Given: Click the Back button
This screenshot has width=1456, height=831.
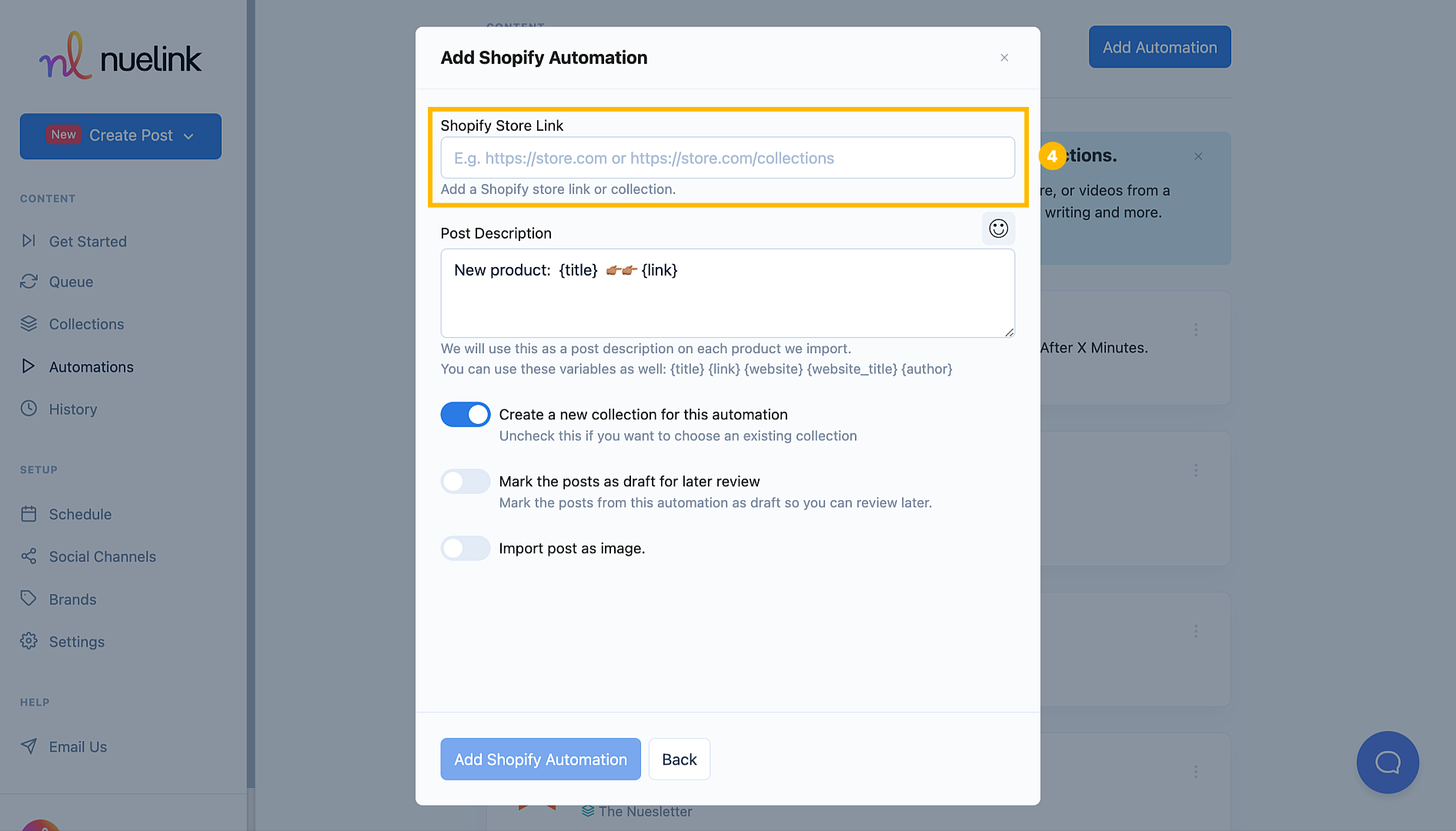Looking at the screenshot, I should pos(679,759).
